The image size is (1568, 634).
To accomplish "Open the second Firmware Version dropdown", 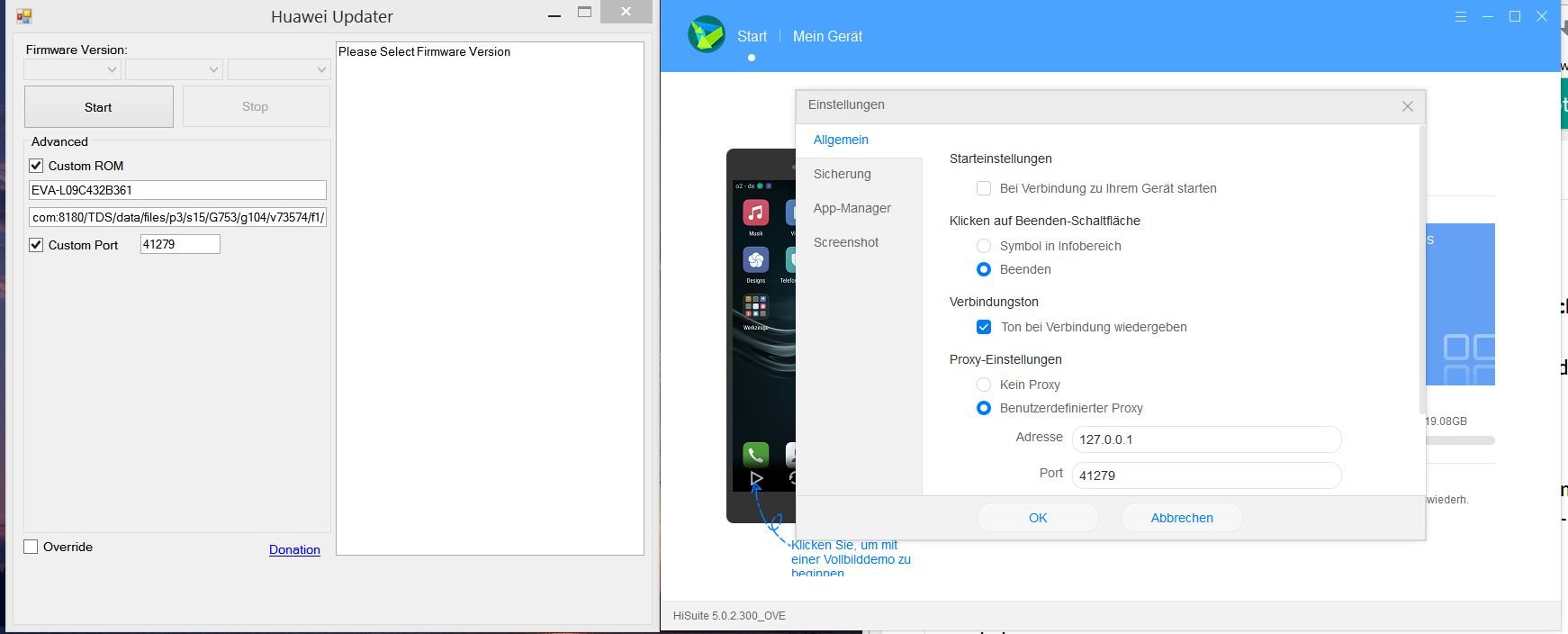I will 174,69.
